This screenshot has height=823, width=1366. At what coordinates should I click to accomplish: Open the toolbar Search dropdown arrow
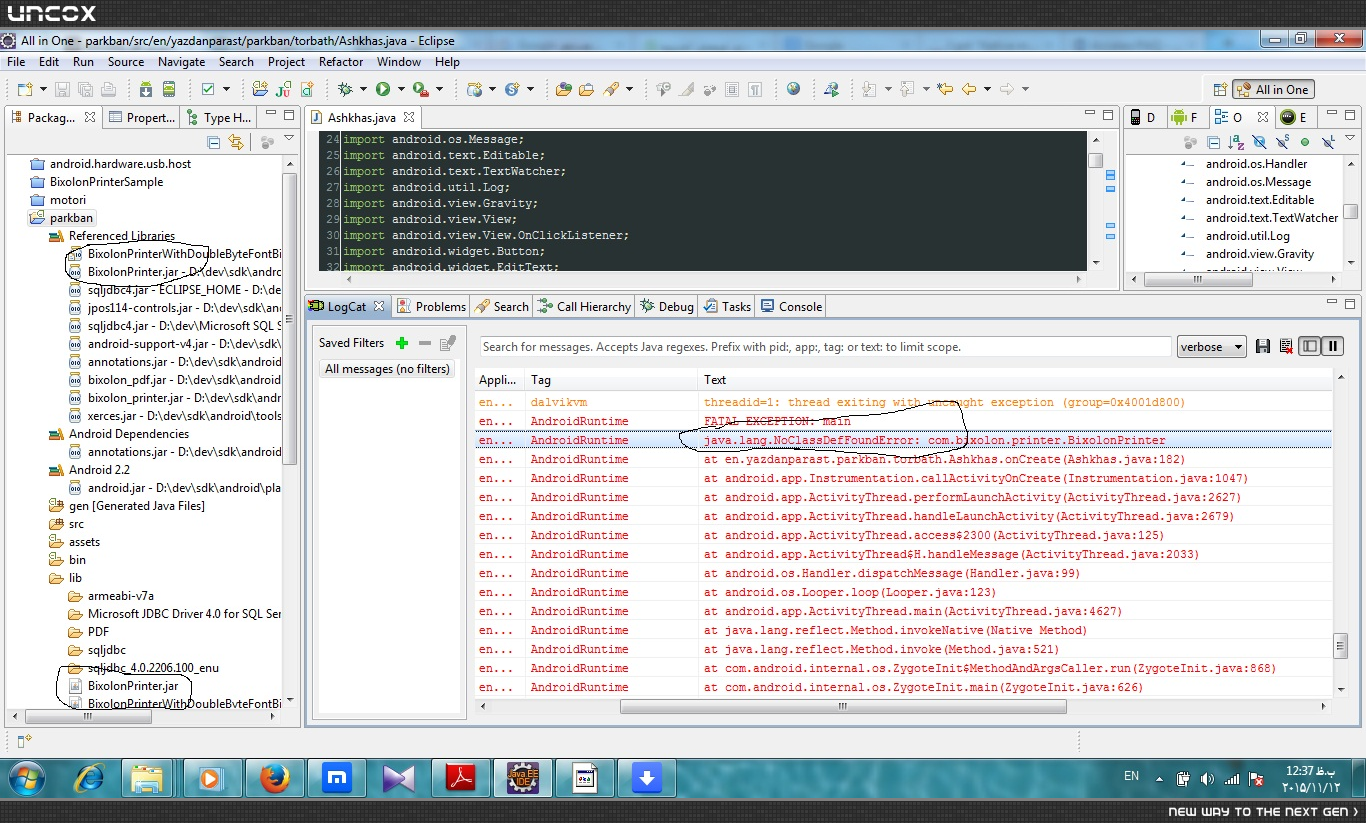629,89
